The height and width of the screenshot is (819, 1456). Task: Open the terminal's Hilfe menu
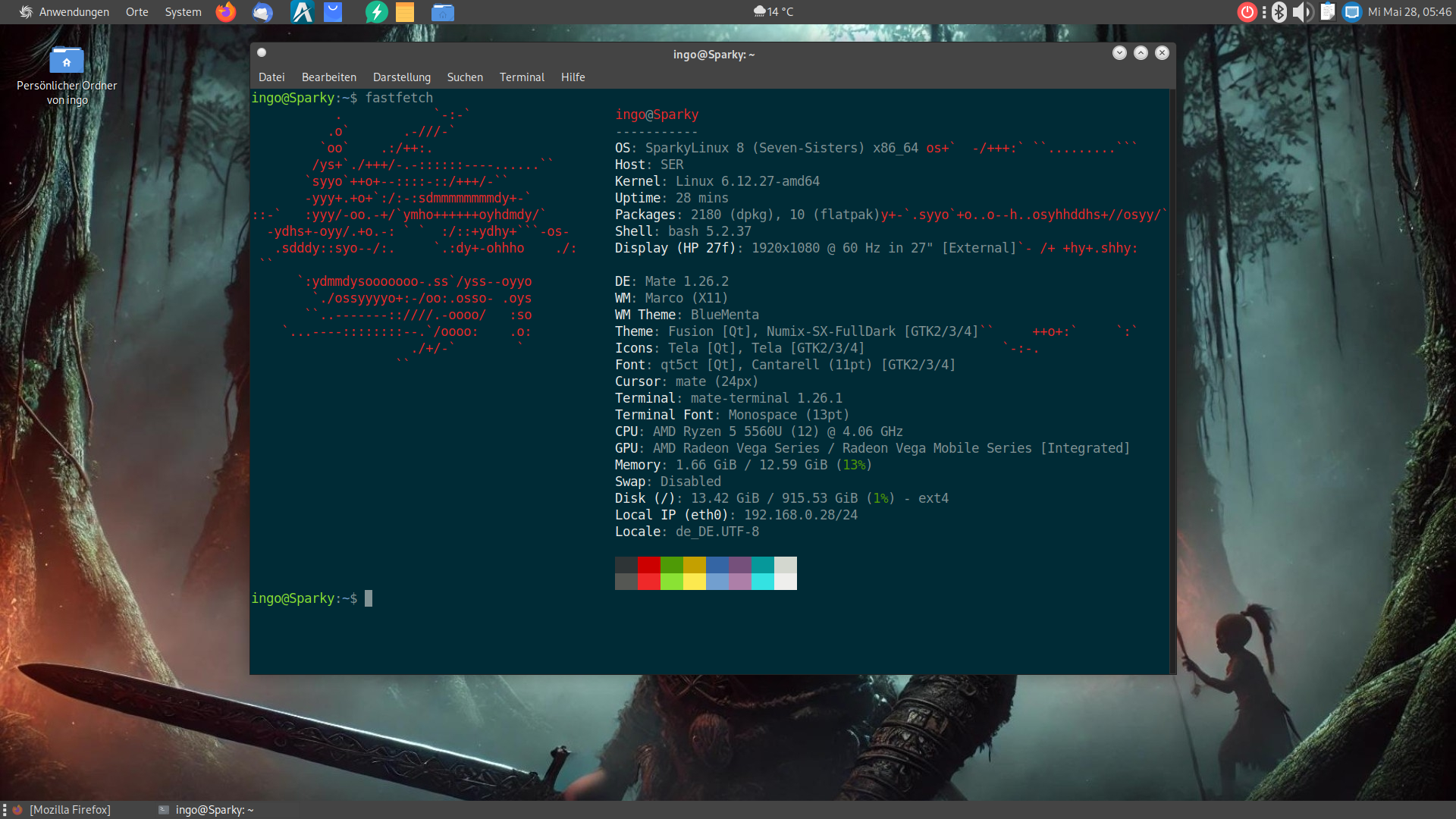coord(573,77)
